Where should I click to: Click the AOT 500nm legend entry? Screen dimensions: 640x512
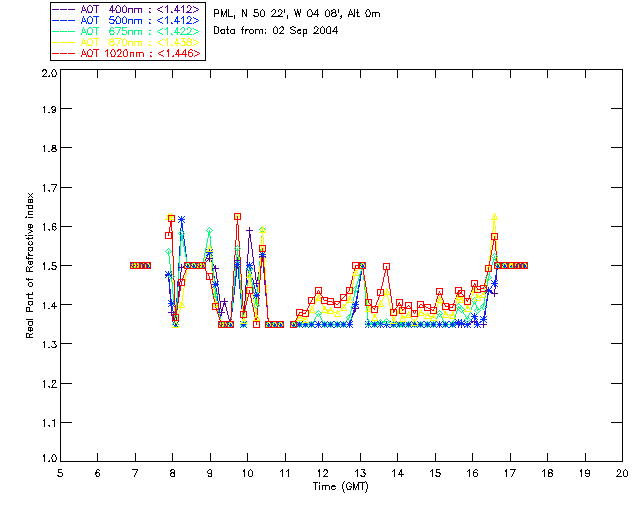coord(126,20)
